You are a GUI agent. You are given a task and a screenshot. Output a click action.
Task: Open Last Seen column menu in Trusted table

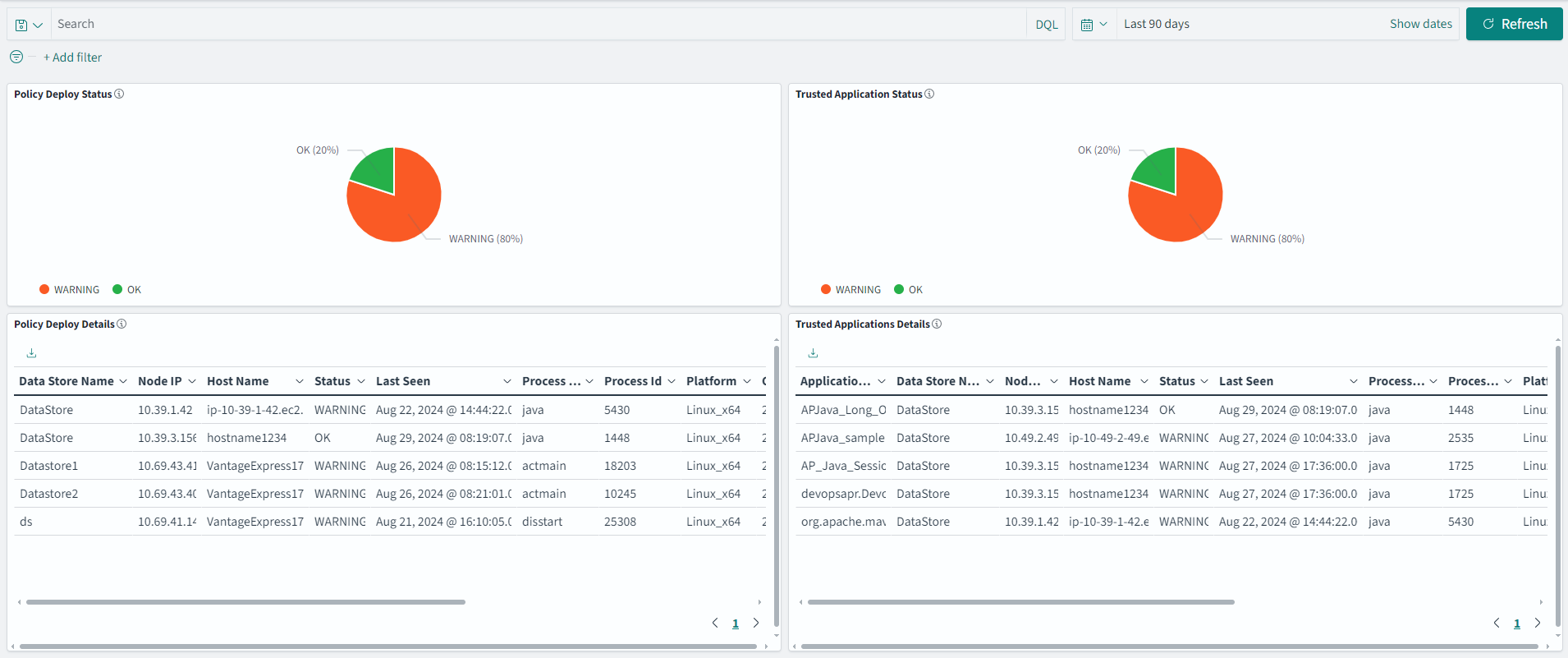[x=1354, y=381]
